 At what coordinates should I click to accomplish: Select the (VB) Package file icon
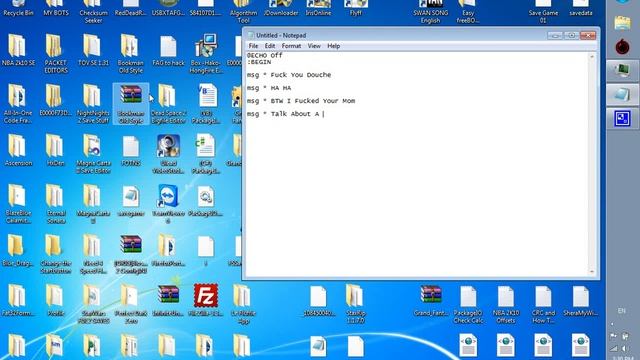pyautogui.click(x=206, y=104)
